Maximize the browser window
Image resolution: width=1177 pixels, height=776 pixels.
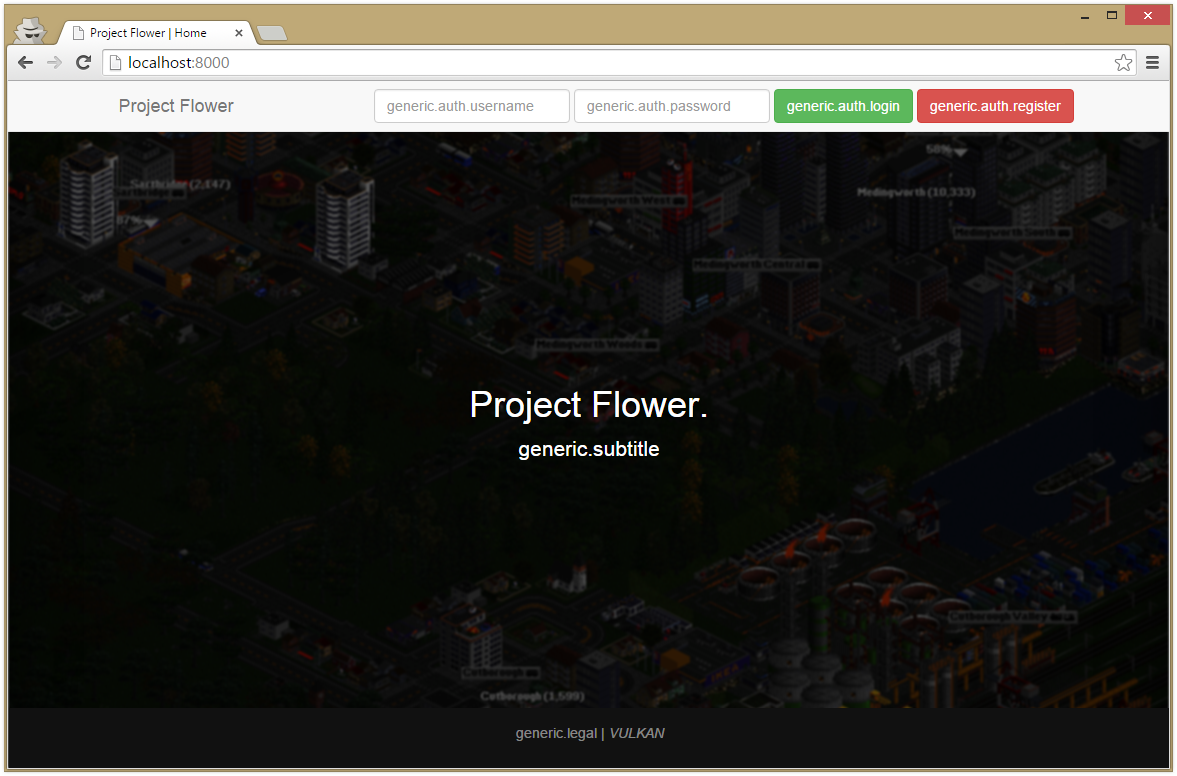[x=1112, y=15]
